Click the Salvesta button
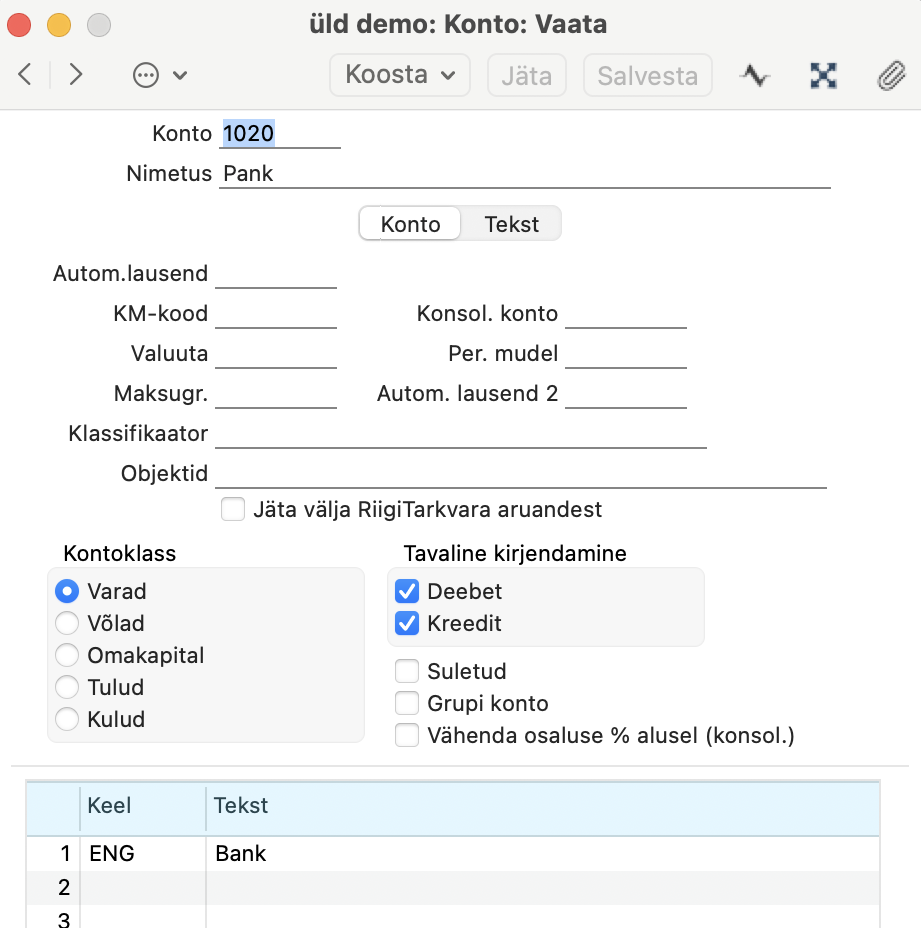Screen dimensions: 921x928 (x=648, y=75)
